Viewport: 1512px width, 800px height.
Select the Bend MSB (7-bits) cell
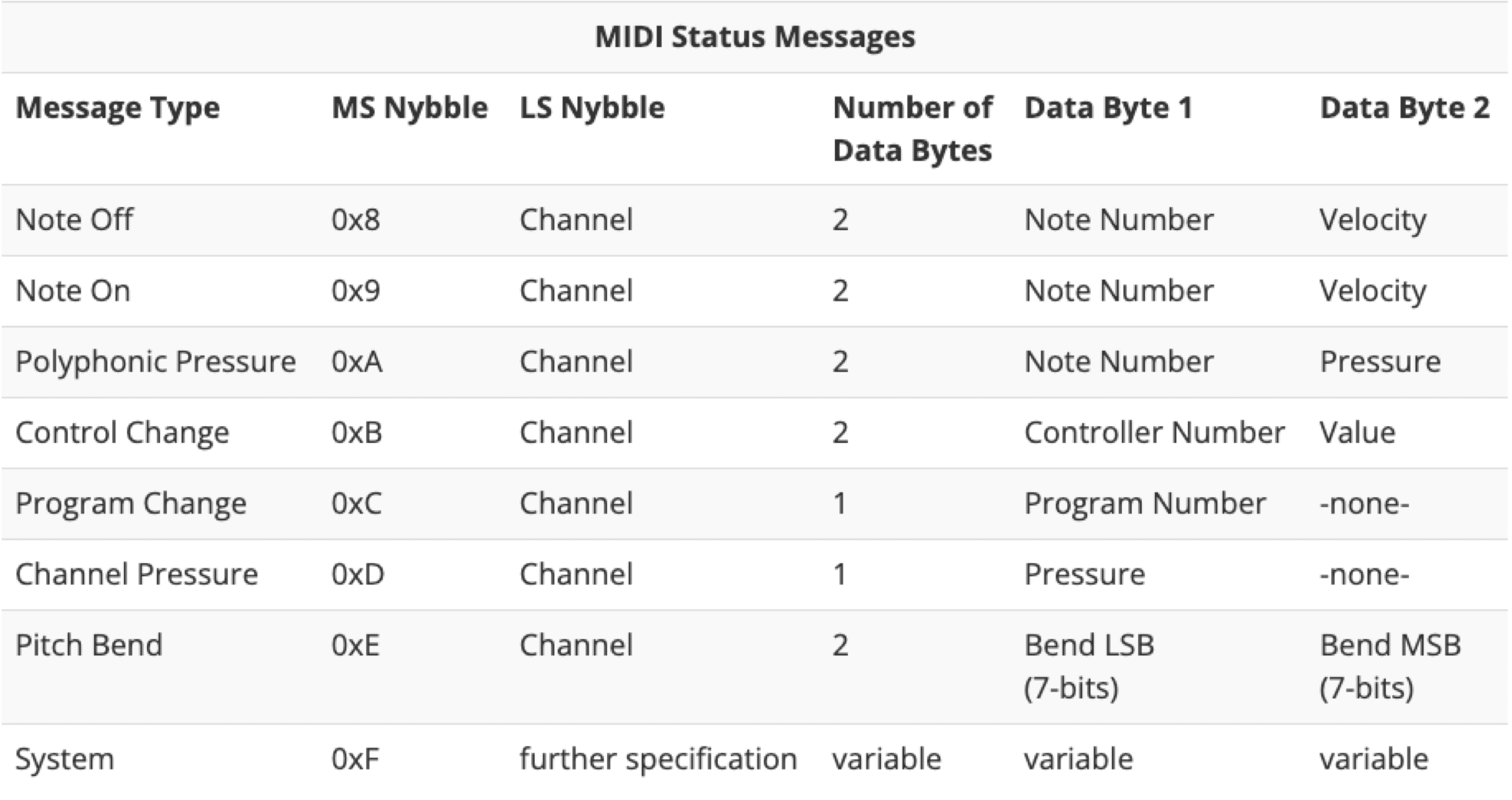(x=1390, y=665)
